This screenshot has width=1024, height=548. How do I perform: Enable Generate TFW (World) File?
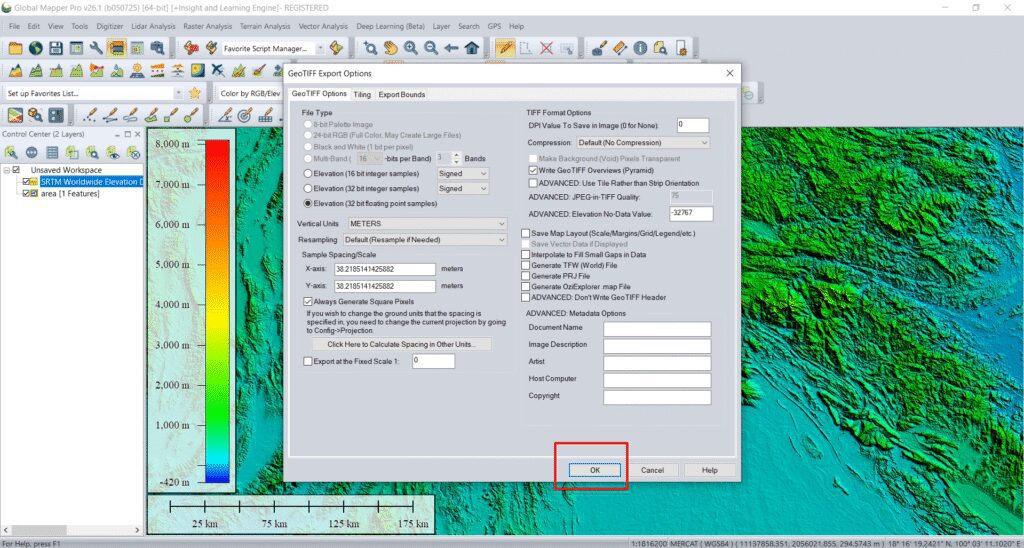[525, 266]
